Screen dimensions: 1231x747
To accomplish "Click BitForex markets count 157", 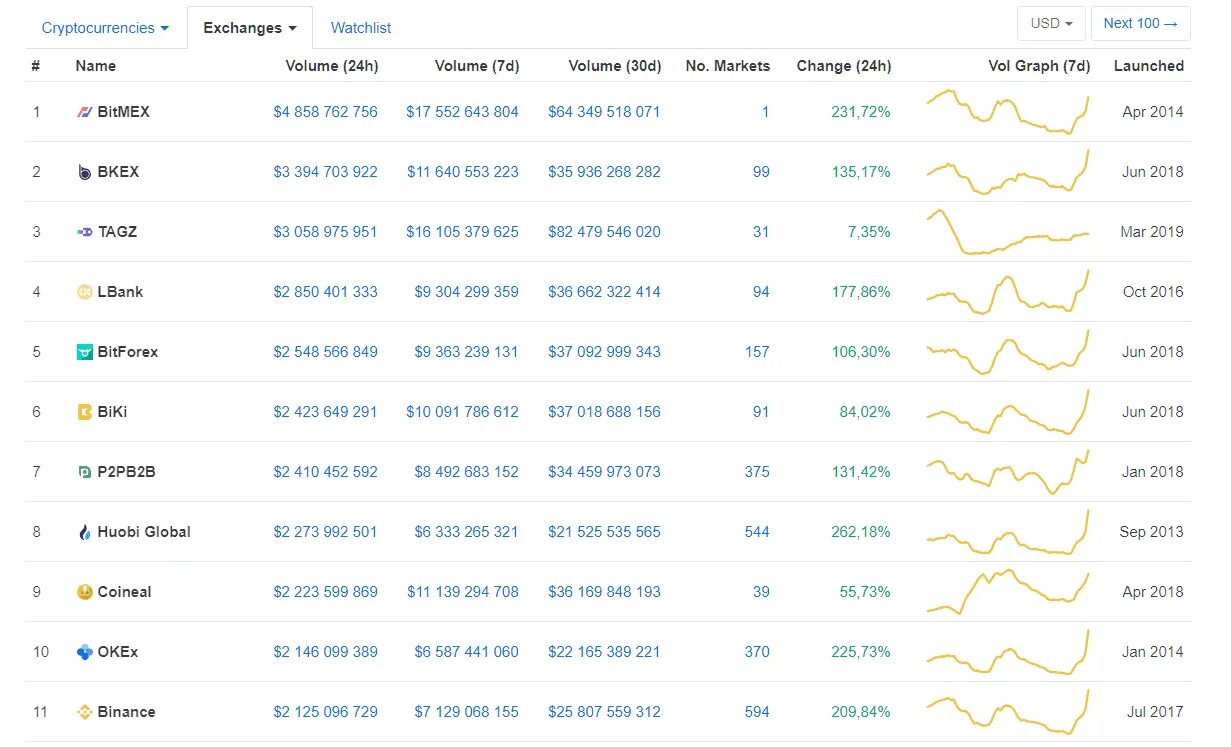I will 757,352.
